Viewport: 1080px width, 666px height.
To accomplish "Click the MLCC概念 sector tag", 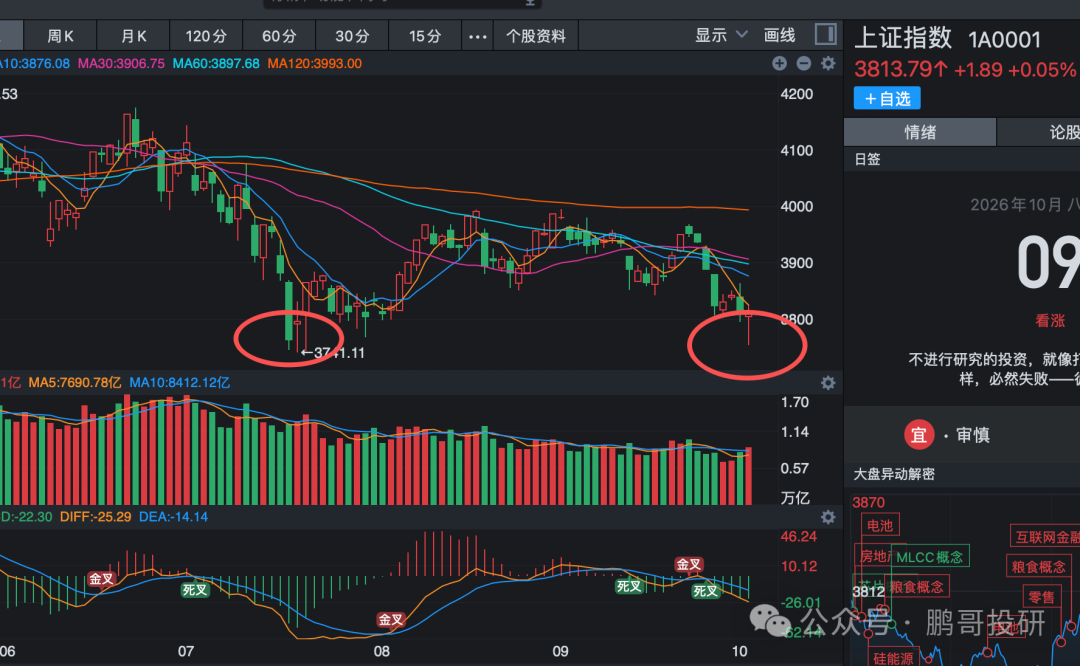I will [930, 556].
